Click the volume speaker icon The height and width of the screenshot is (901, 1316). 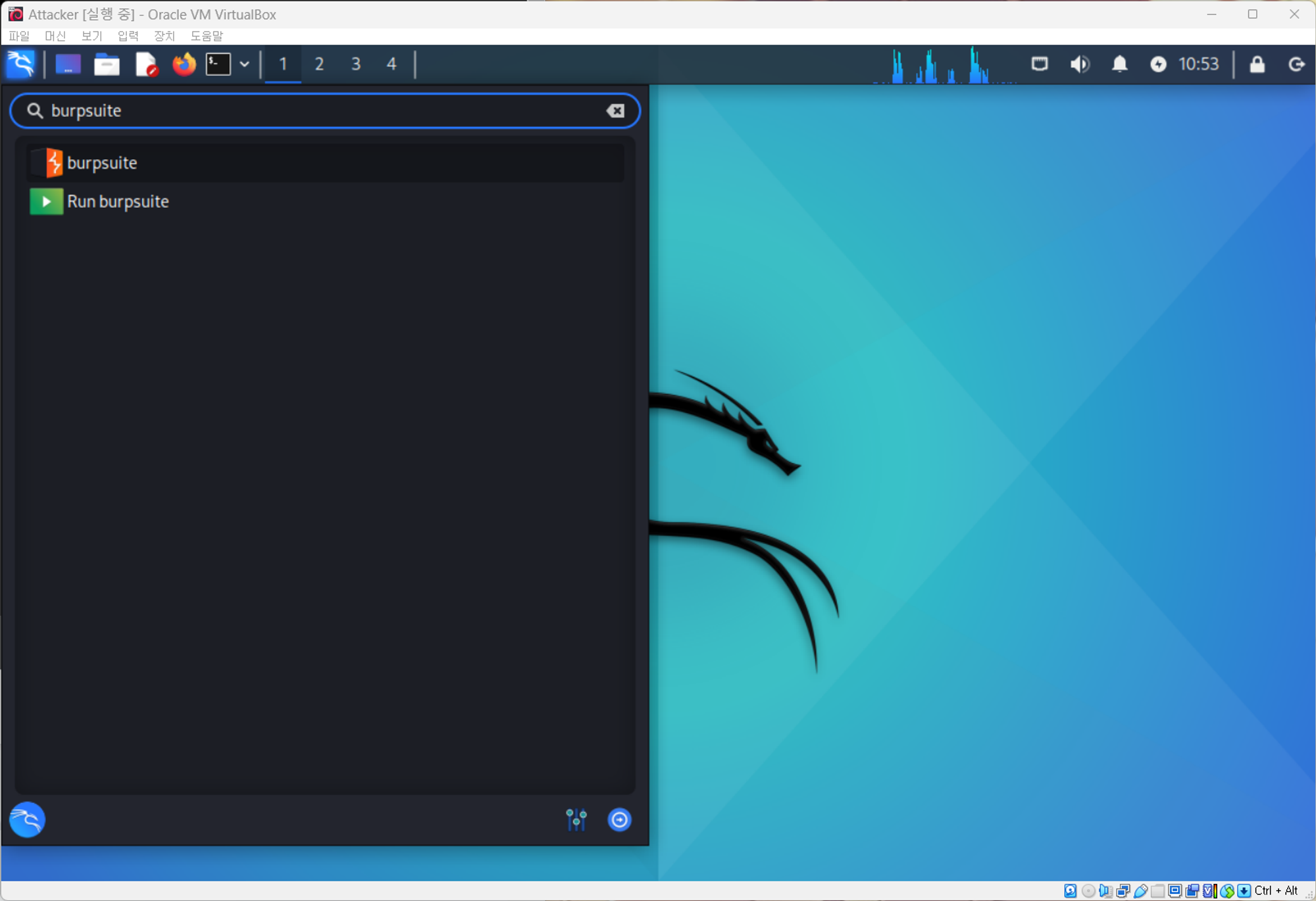[x=1080, y=64]
